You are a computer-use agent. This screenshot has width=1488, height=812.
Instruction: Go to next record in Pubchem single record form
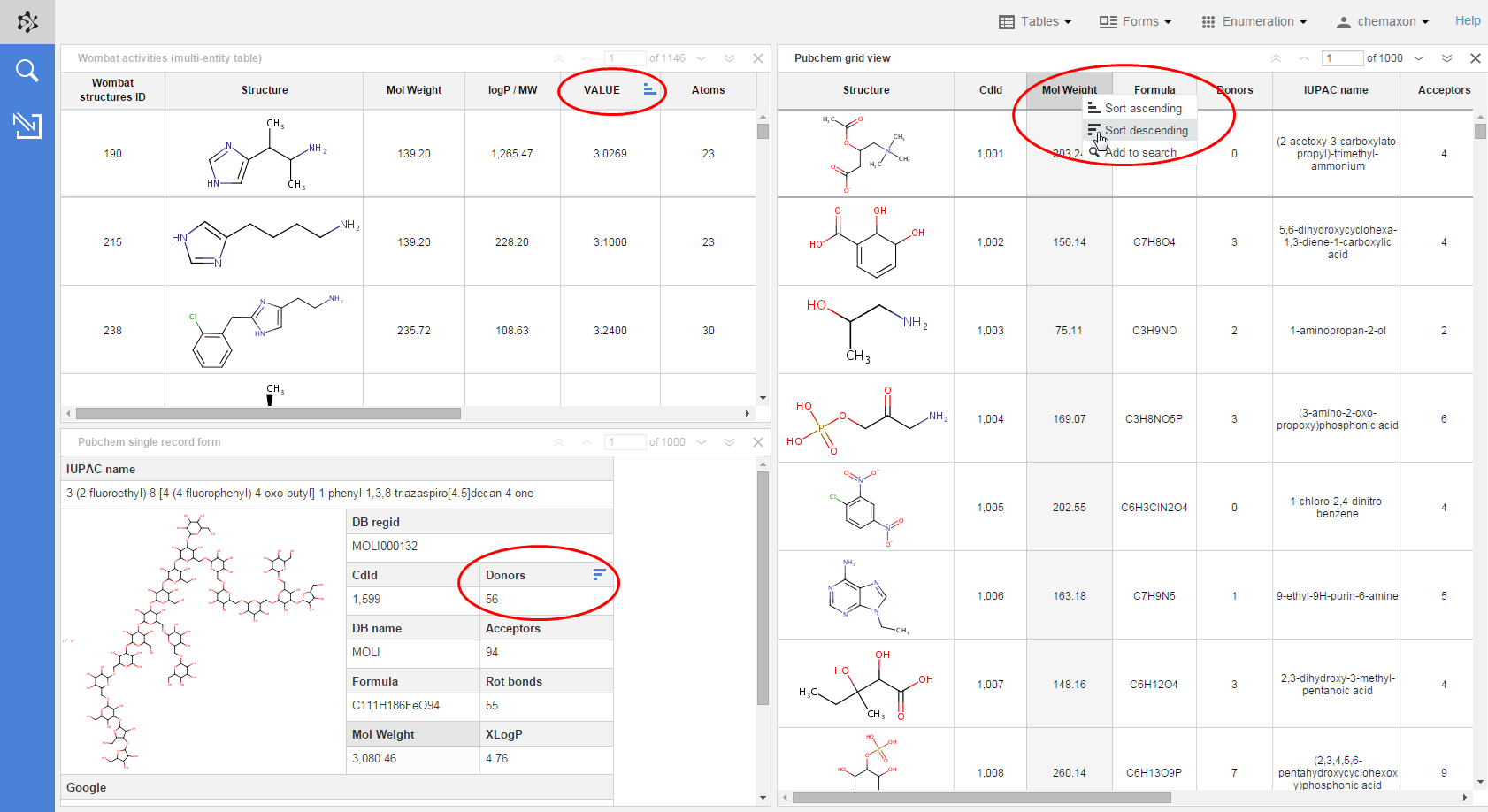click(x=702, y=442)
